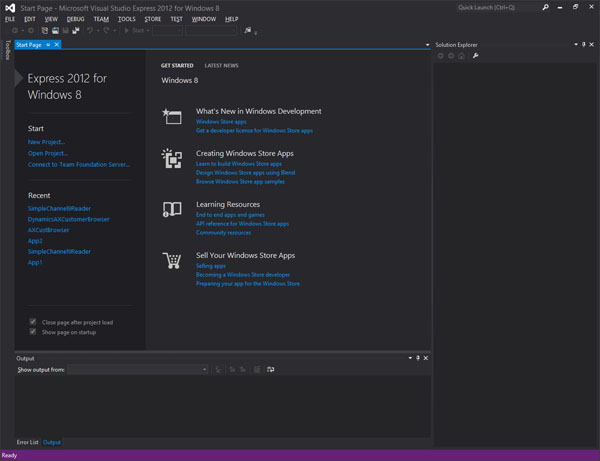Viewport: 600px width, 461px height.
Task: Open recent project DynamicsAXCustomerBrowser
Action: click(x=68, y=219)
